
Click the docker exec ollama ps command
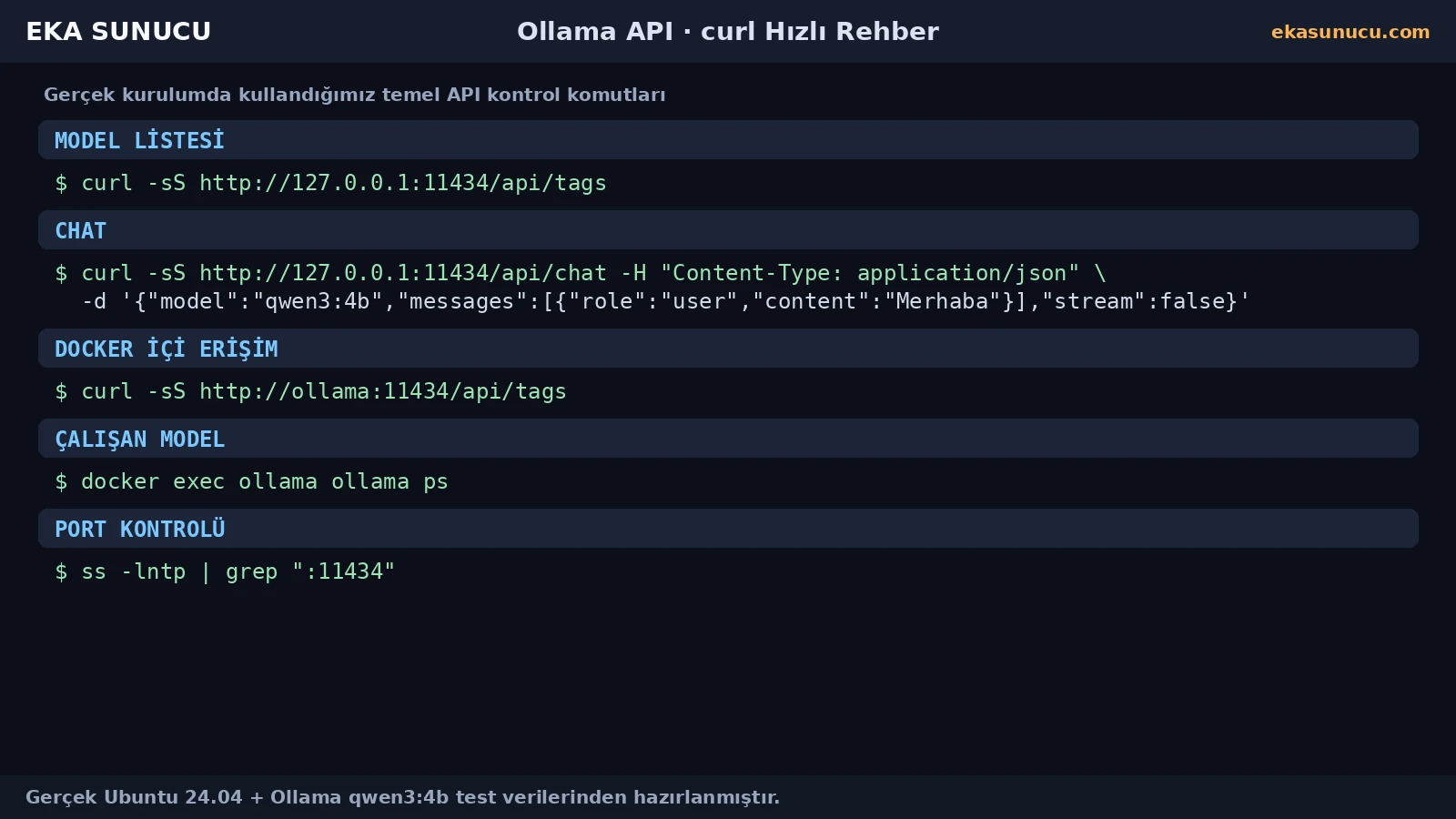[x=251, y=481]
